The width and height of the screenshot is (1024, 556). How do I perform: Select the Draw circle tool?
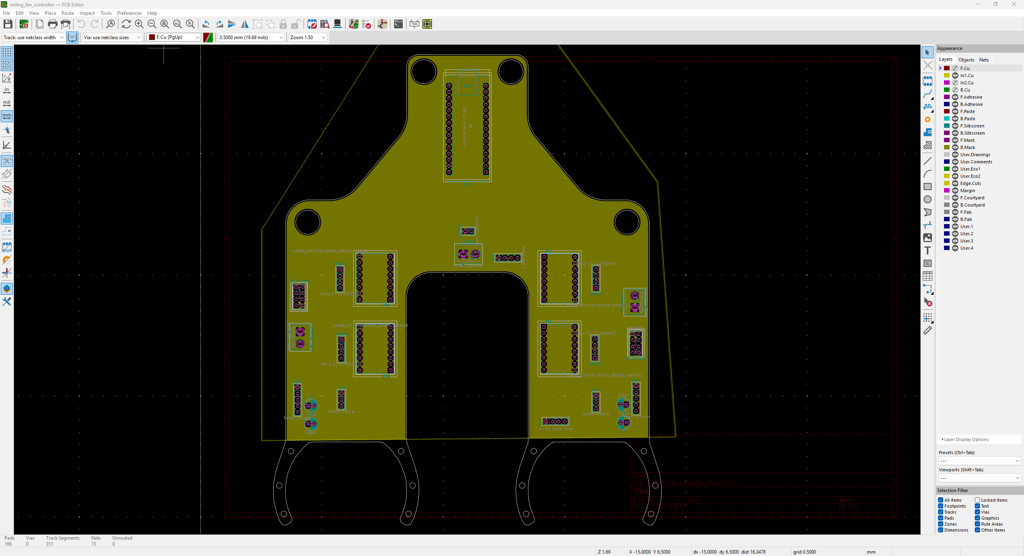(927, 199)
